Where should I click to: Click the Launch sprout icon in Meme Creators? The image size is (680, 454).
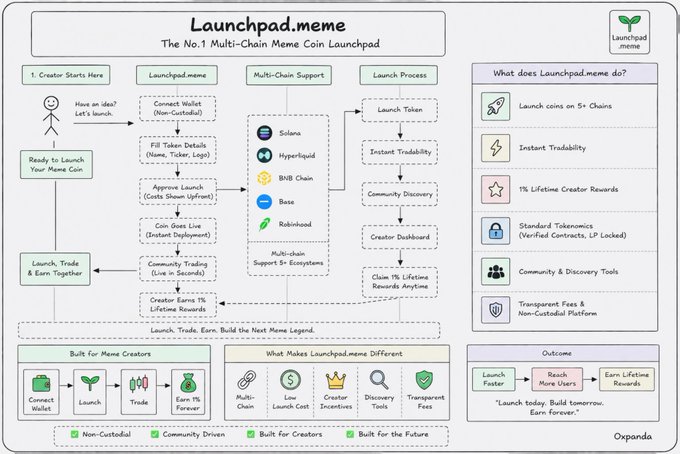coord(90,383)
